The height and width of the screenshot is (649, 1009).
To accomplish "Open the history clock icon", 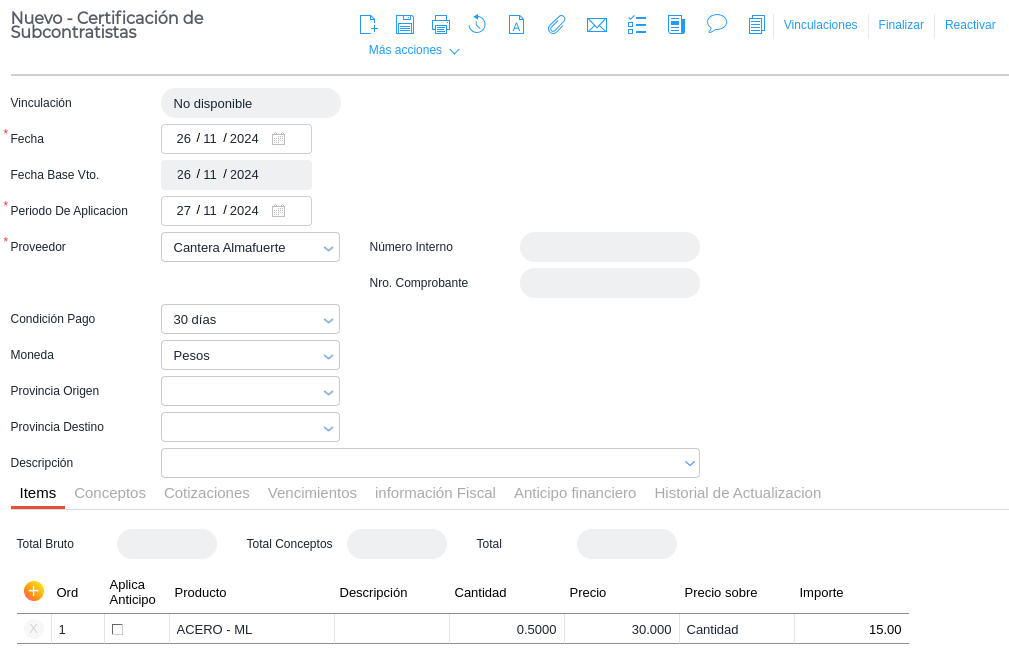I will tap(477, 25).
